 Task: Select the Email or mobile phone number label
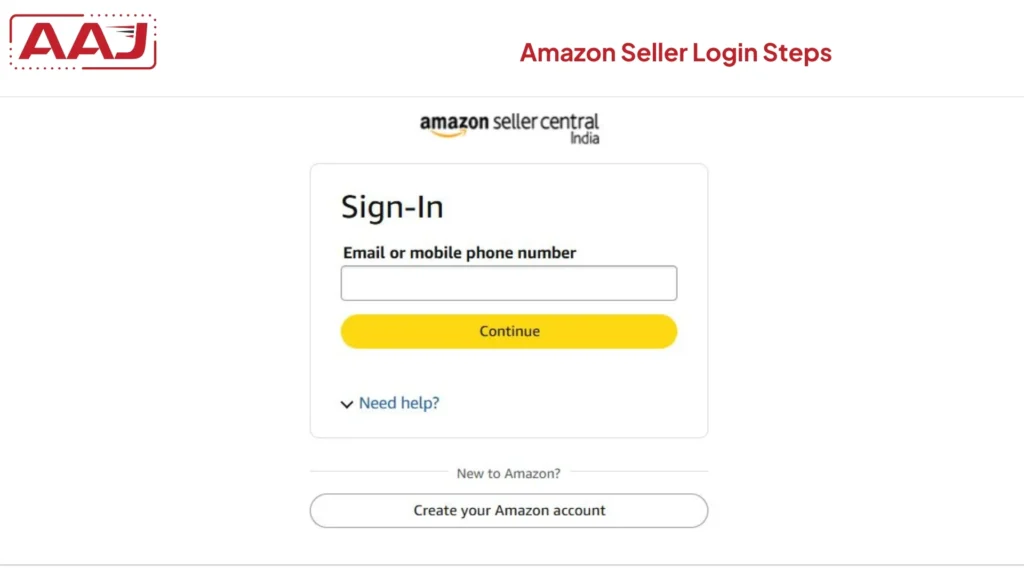click(x=458, y=253)
